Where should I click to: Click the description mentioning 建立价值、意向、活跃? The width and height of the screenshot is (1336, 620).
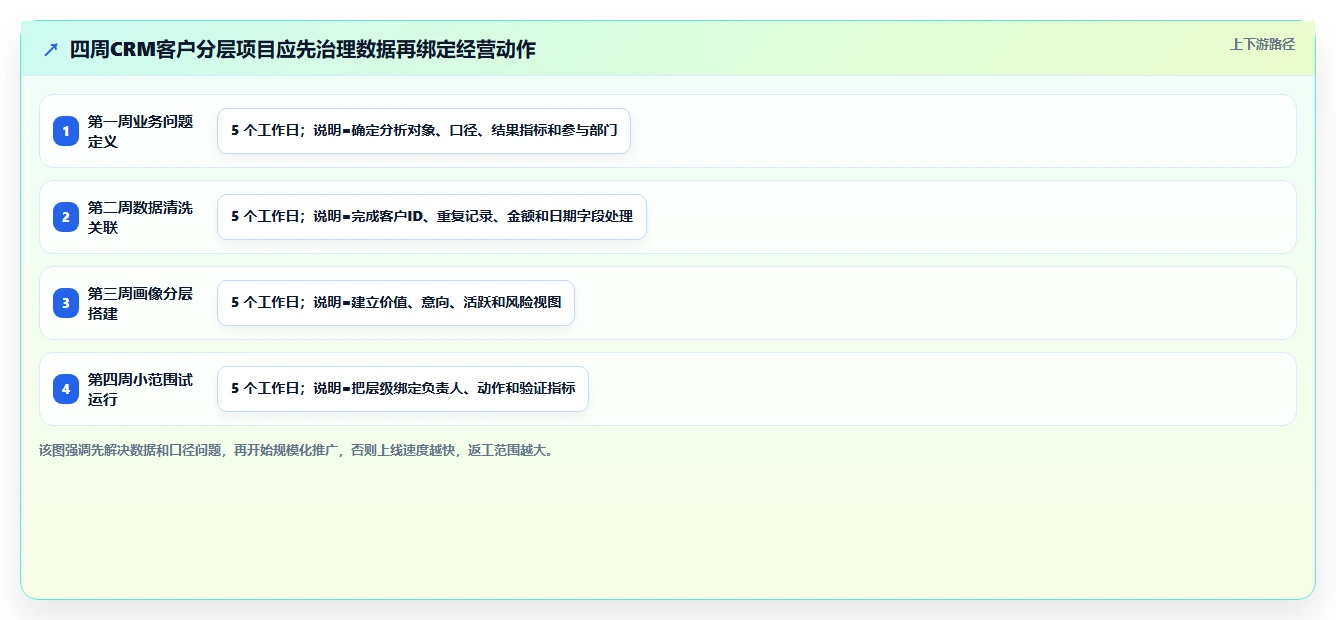tap(396, 303)
